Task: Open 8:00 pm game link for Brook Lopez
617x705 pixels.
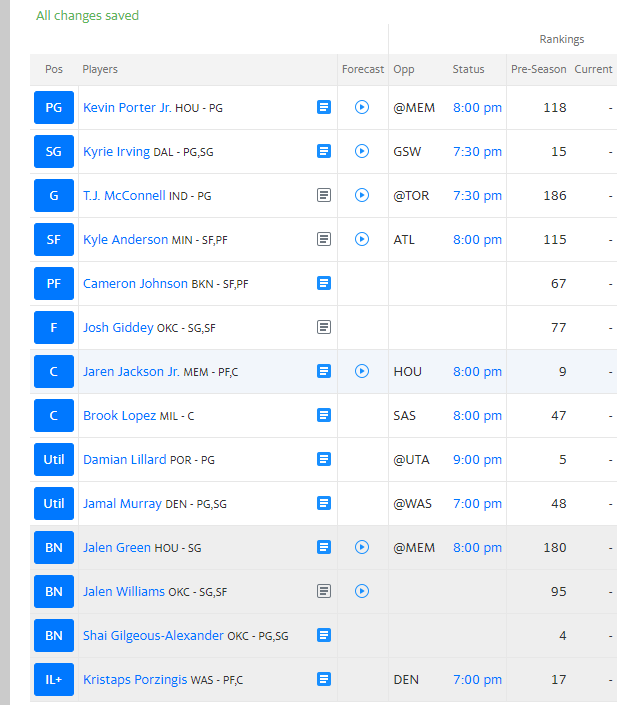Action: pyautogui.click(x=477, y=415)
